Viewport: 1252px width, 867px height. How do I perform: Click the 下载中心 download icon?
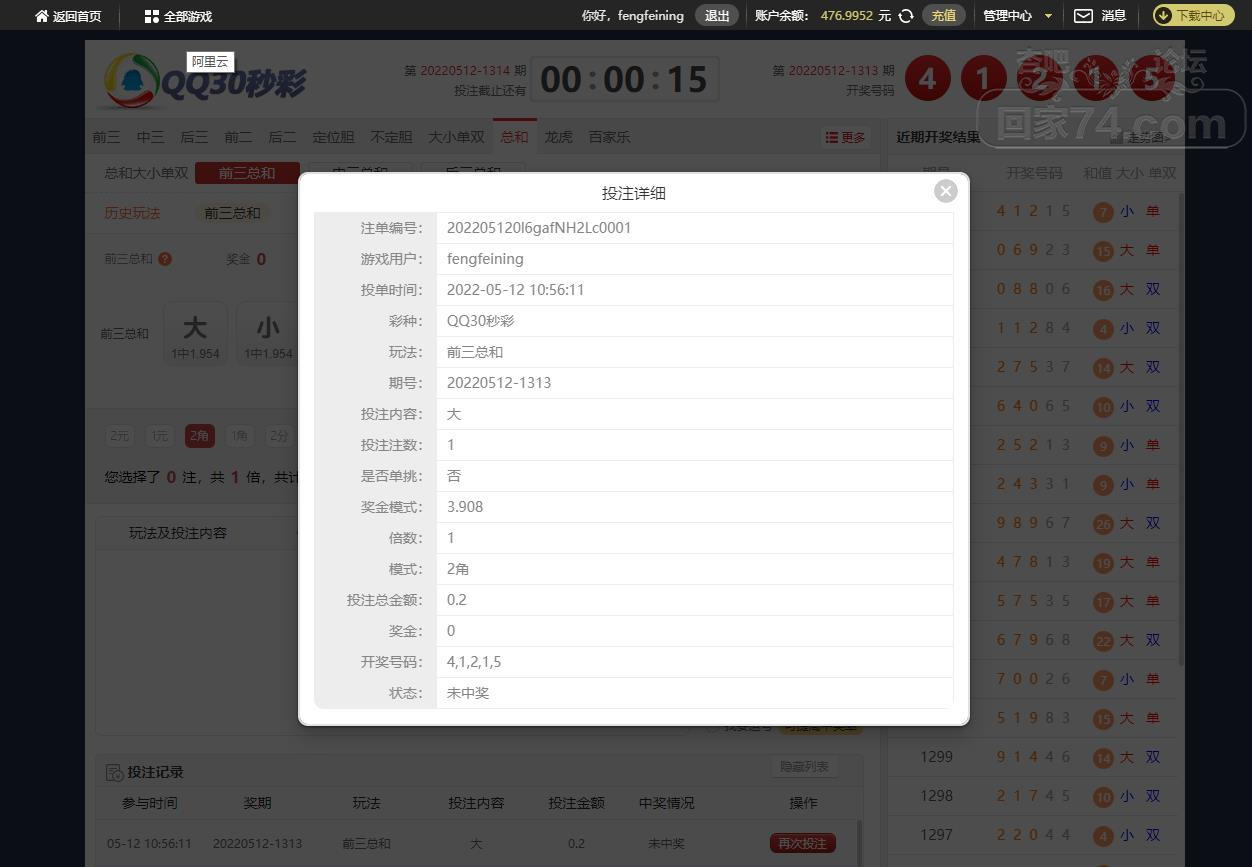(x=1164, y=16)
